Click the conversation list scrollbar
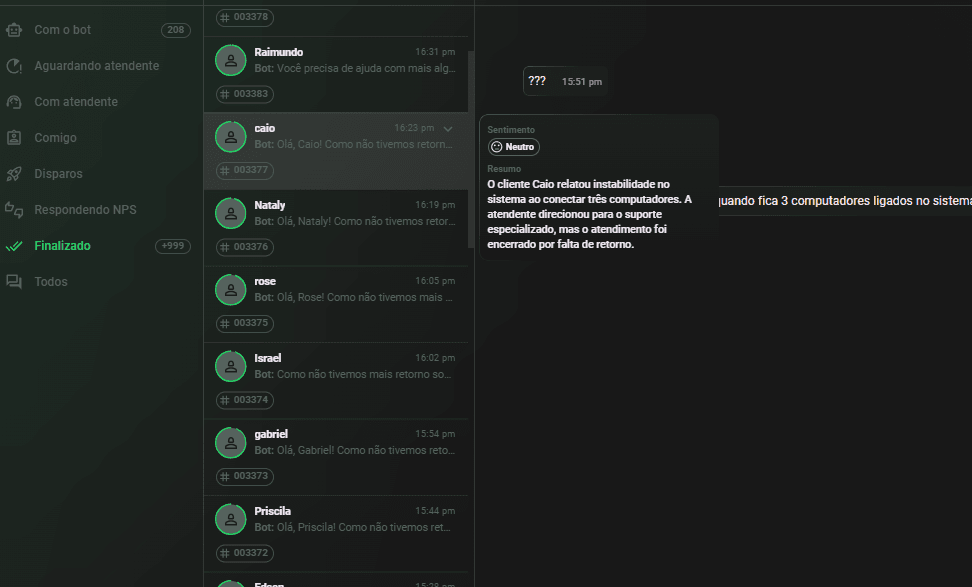972x587 pixels. (471, 149)
